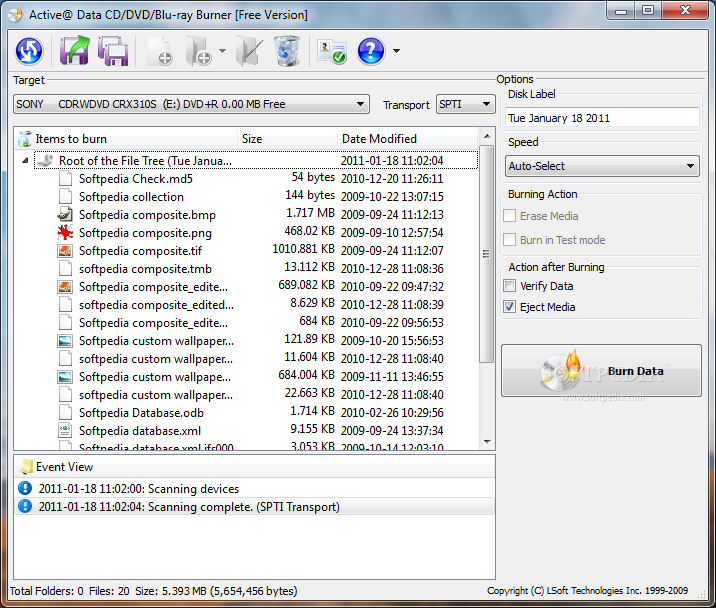The width and height of the screenshot is (716, 608).
Task: Select the 22.663 KB custom wallpaper file
Action: [x=156, y=395]
